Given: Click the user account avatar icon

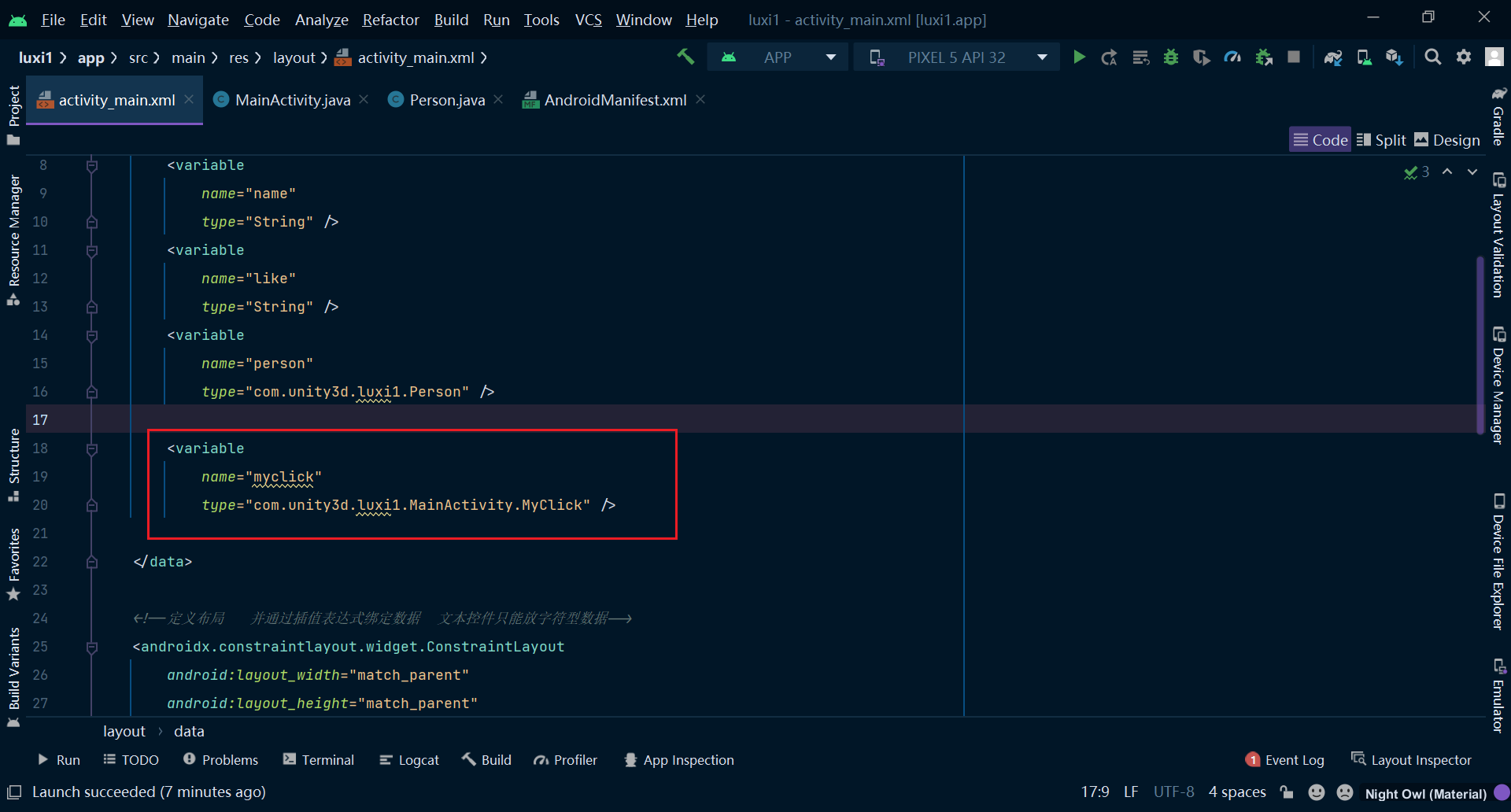Looking at the screenshot, I should (x=1494, y=57).
